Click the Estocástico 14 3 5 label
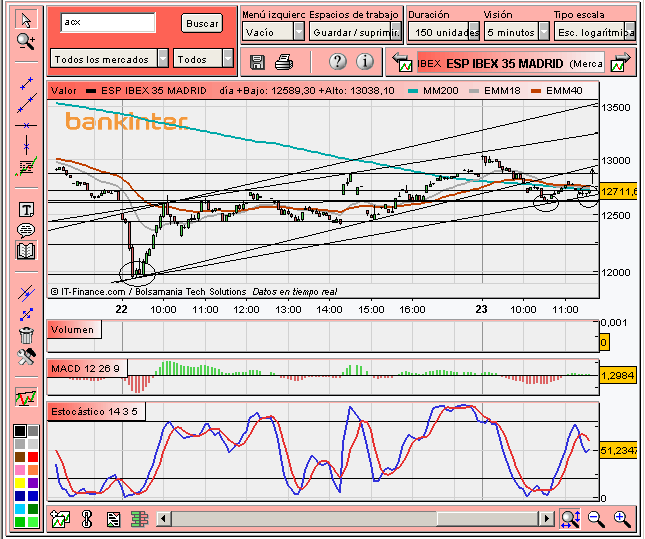 tap(95, 411)
